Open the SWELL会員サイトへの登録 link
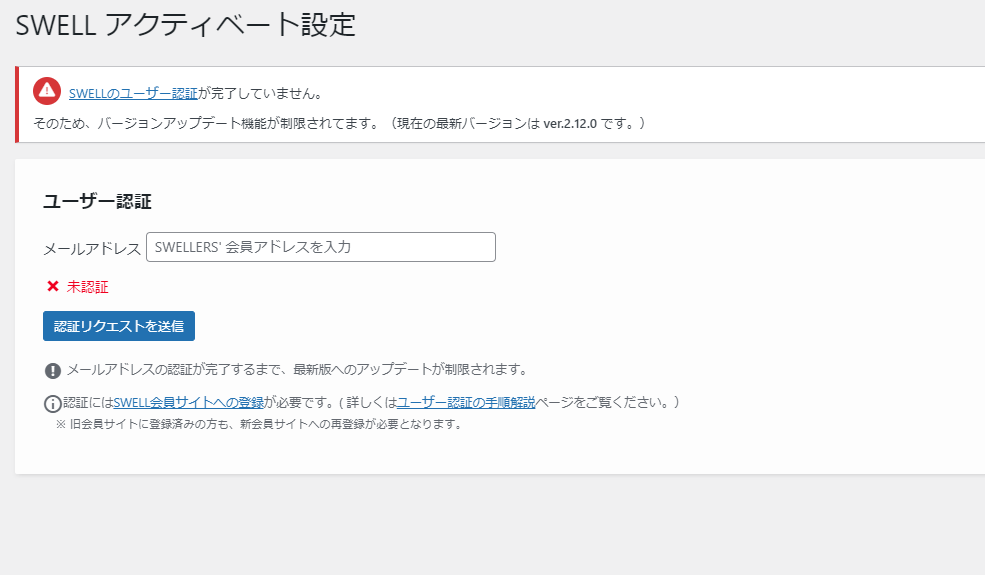 coord(188,403)
